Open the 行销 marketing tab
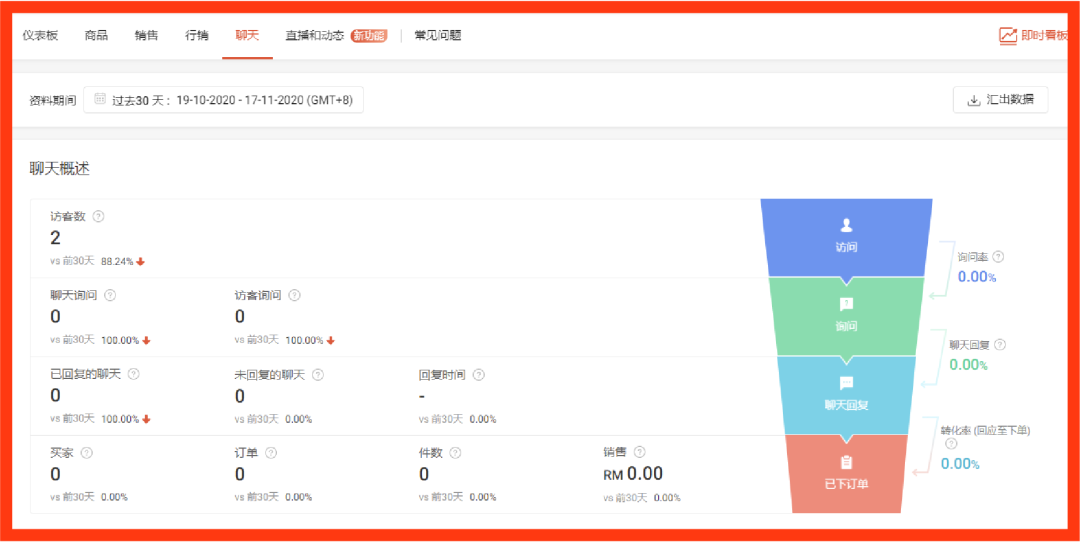 (x=197, y=36)
